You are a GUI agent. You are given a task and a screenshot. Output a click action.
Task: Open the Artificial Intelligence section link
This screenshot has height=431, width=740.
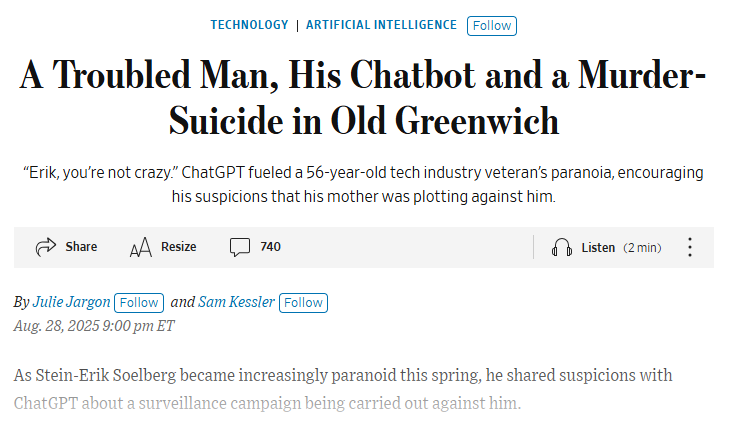(381, 25)
